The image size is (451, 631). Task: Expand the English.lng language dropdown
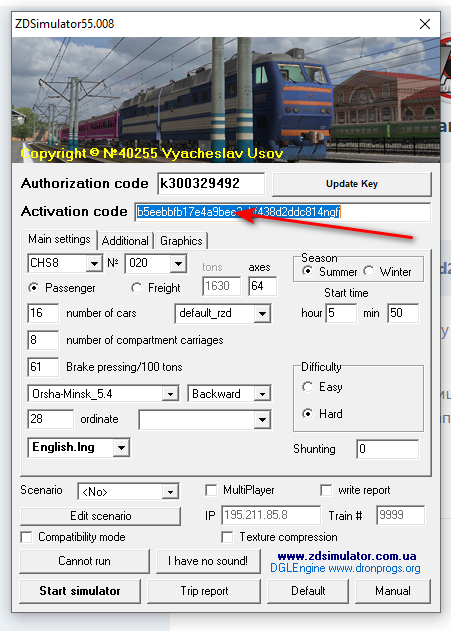(x=121, y=447)
